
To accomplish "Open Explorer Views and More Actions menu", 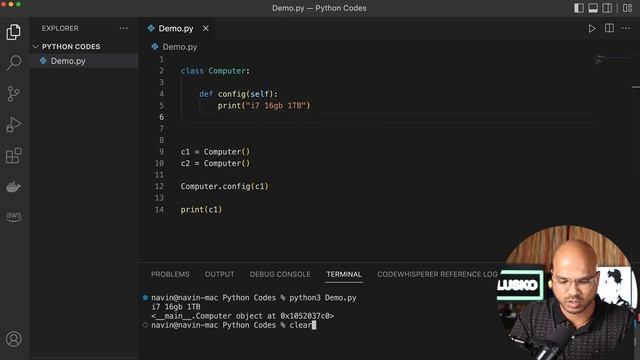I will (x=124, y=28).
